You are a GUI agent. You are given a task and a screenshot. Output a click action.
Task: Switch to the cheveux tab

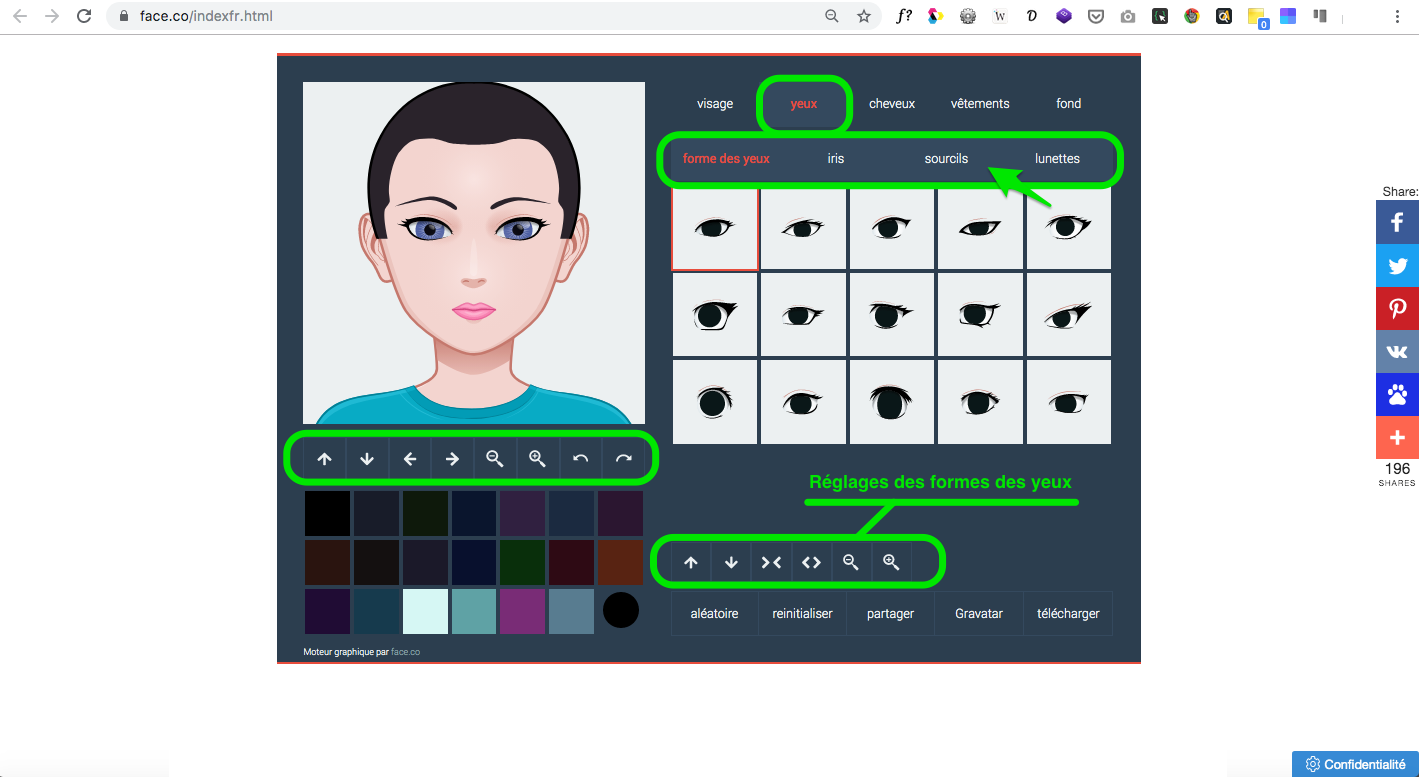(892, 103)
